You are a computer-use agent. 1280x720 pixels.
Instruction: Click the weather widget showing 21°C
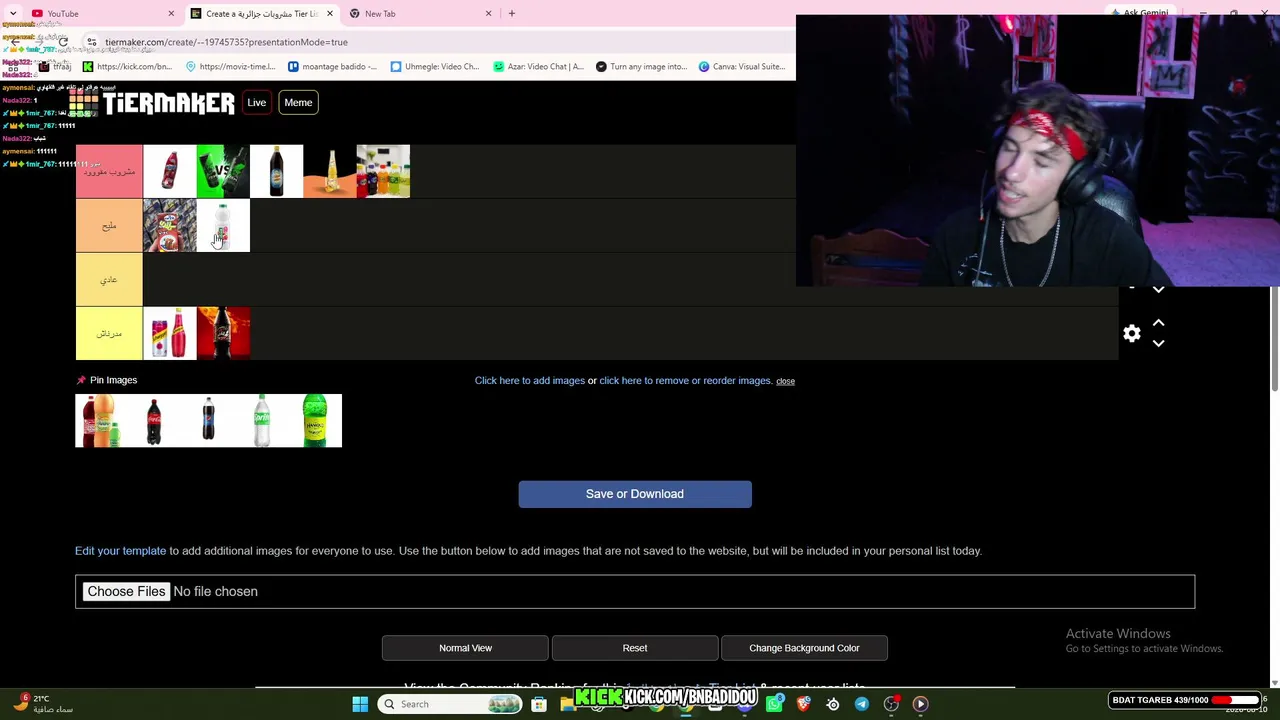(45, 704)
